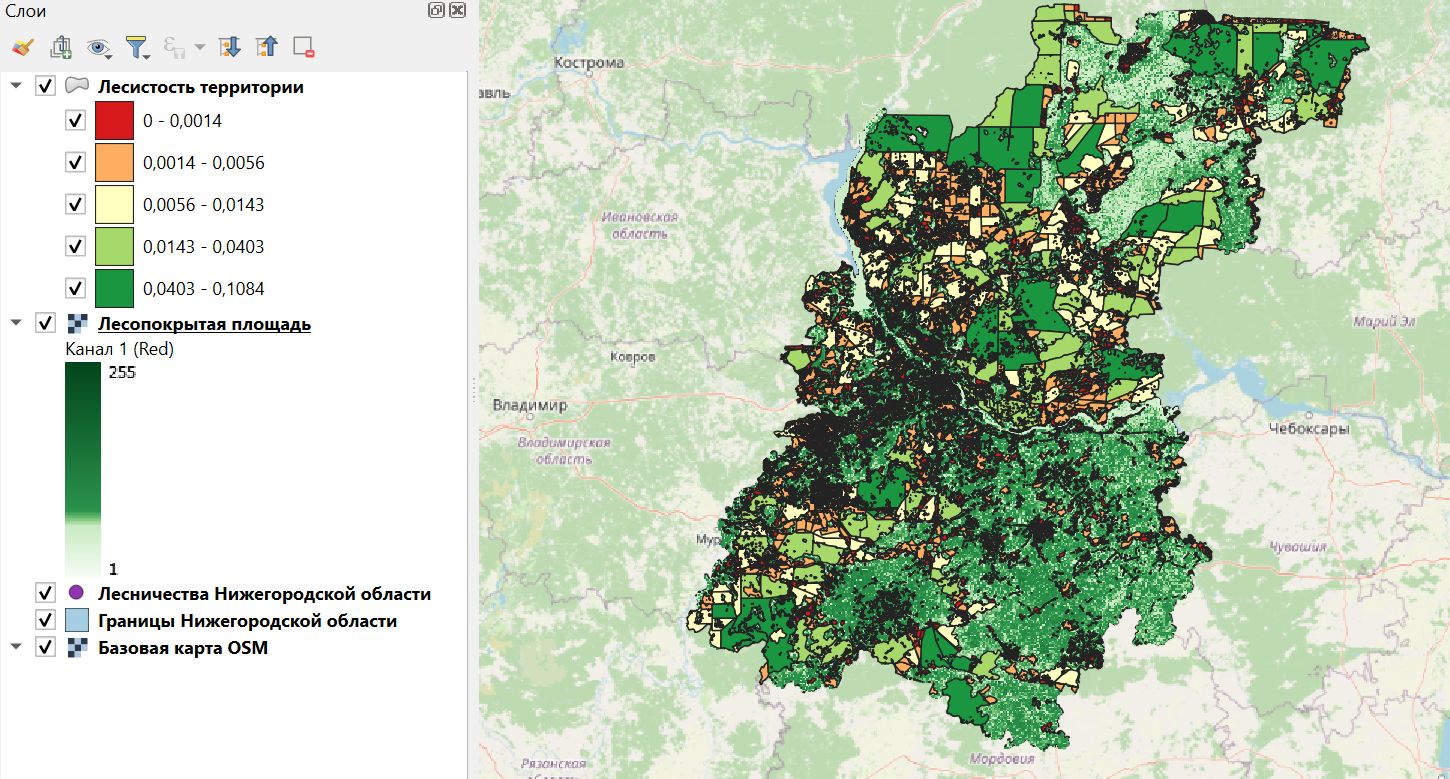This screenshot has height=779, width=1450.
Task: Close the Слои panel
Action: (456, 10)
